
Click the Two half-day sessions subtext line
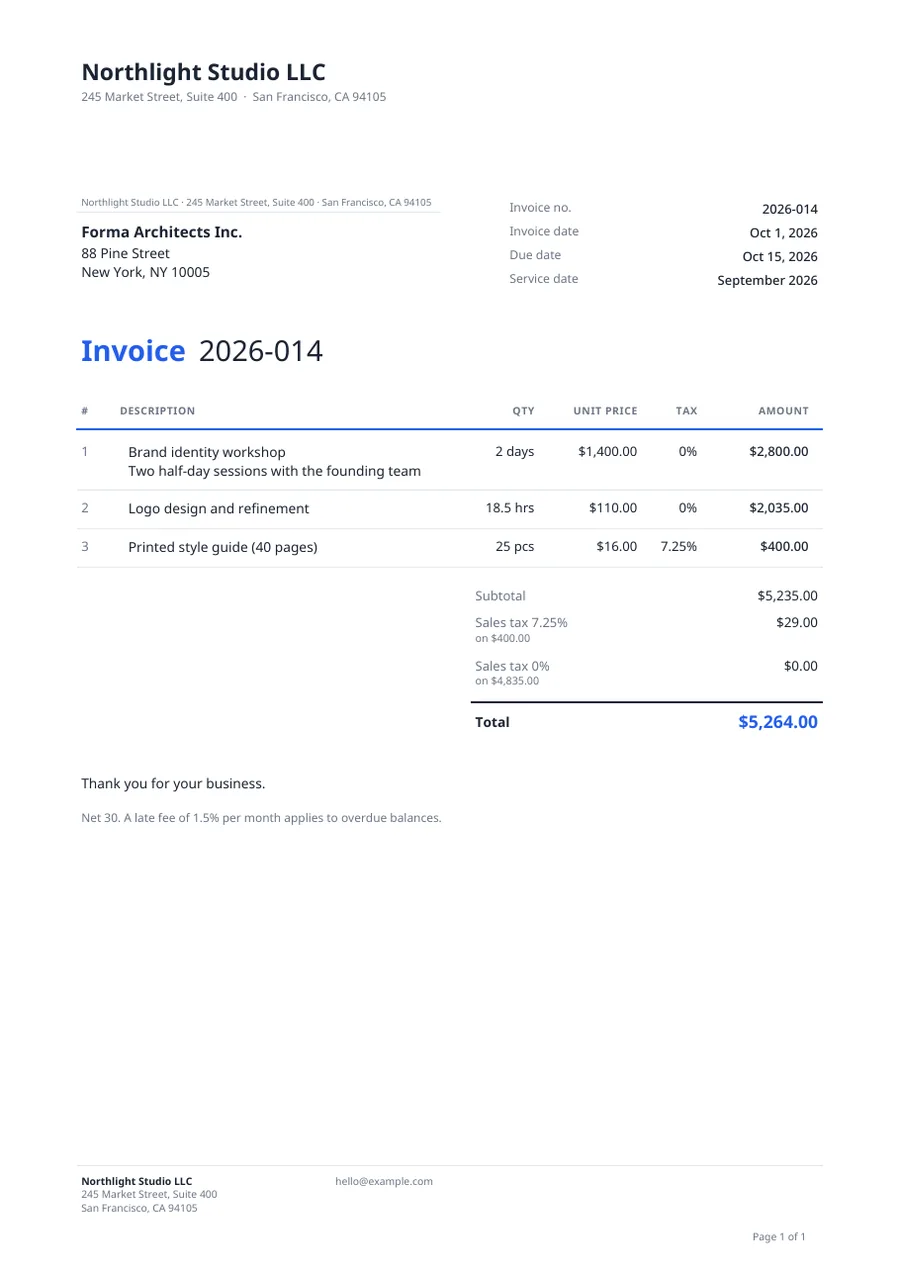coord(274,471)
